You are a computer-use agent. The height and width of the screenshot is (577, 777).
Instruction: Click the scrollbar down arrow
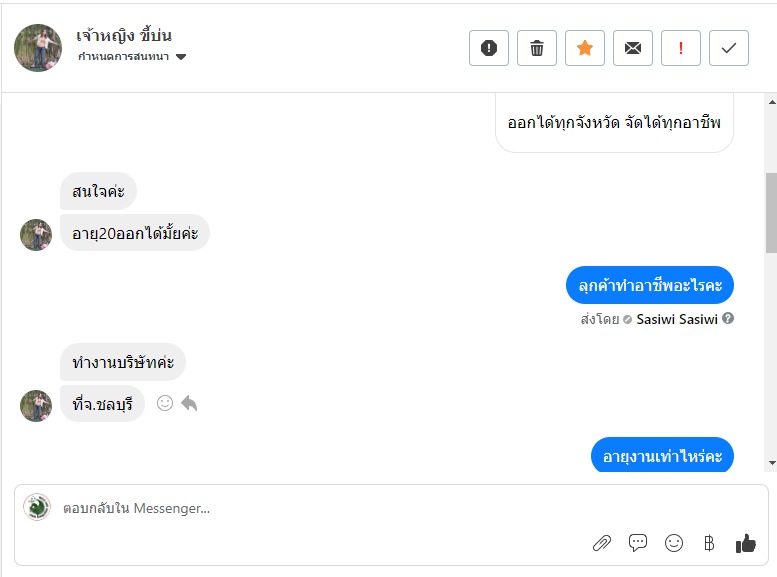(770, 463)
